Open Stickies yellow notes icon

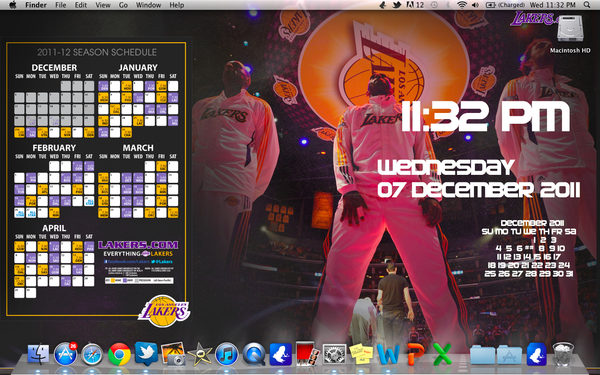(361, 354)
